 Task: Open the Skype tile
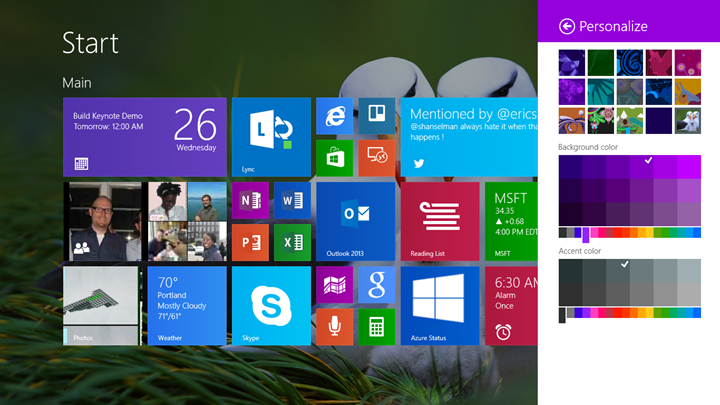(271, 306)
